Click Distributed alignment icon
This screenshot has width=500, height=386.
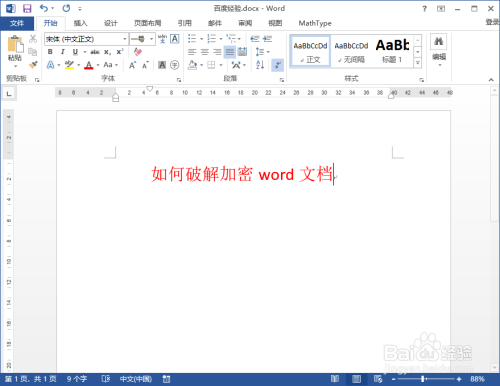(x=243, y=52)
